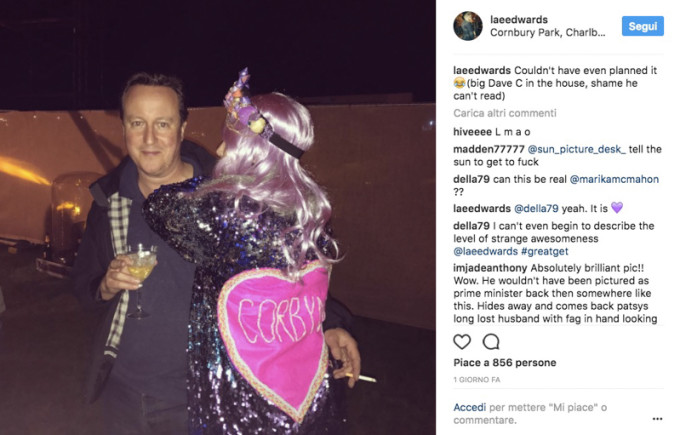Viewport: 680px width, 435px height.
Task: Click the @laeedwards mention in della79's comment
Action: (x=485, y=251)
